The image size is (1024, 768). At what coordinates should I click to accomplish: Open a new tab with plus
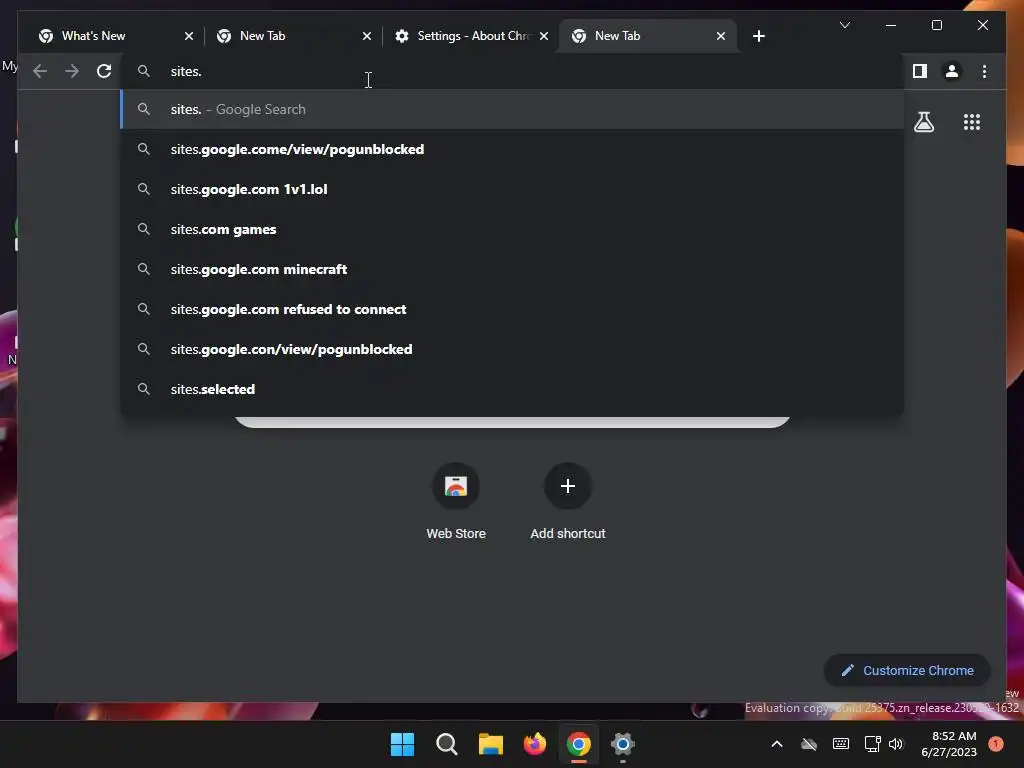pyautogui.click(x=758, y=36)
